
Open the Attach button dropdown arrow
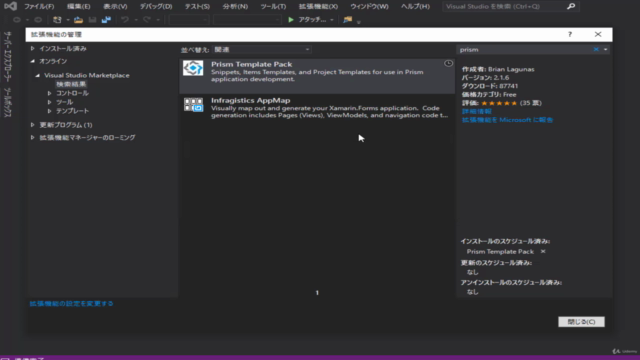click(332, 20)
